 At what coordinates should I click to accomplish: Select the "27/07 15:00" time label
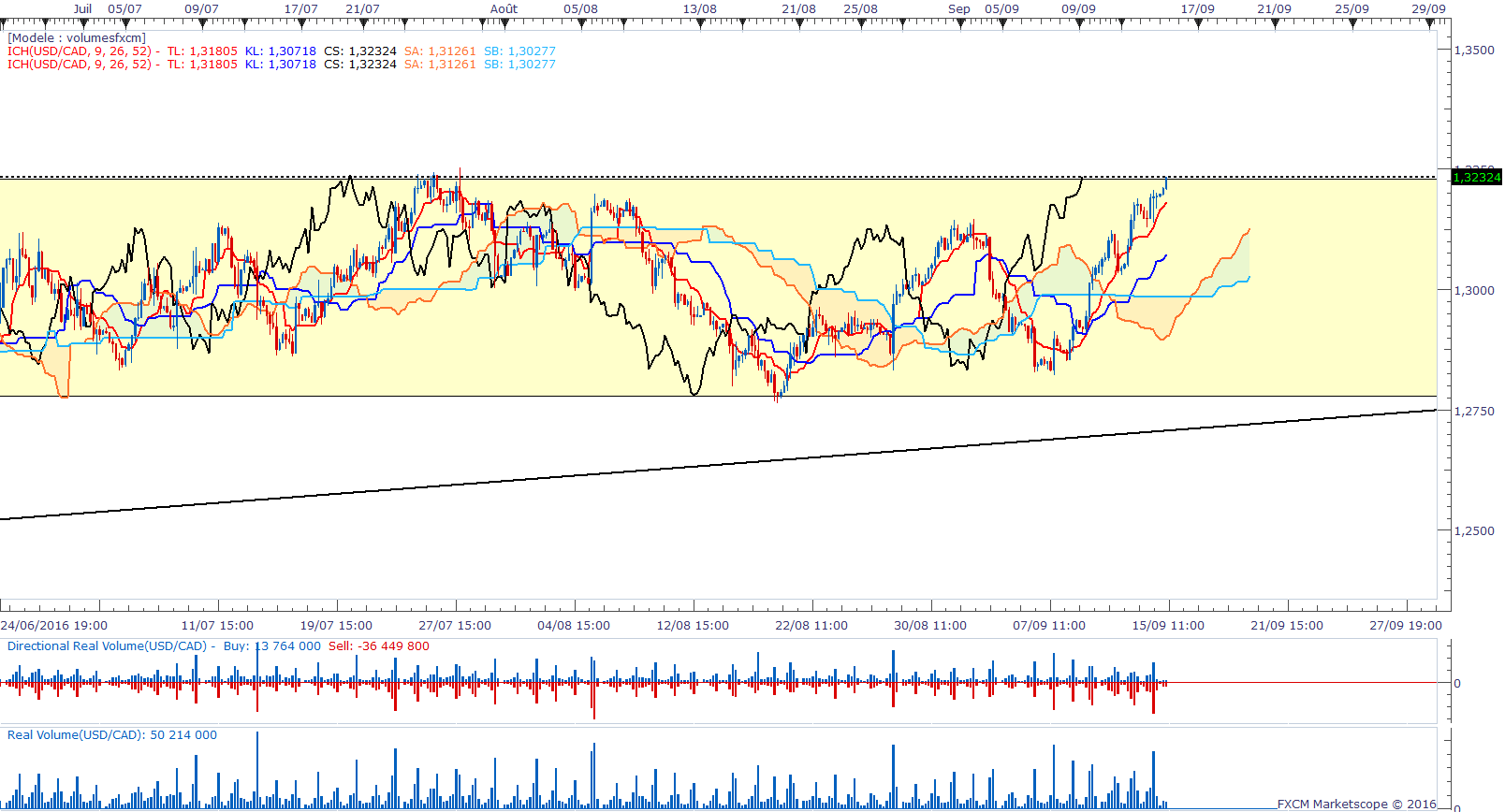(x=455, y=626)
